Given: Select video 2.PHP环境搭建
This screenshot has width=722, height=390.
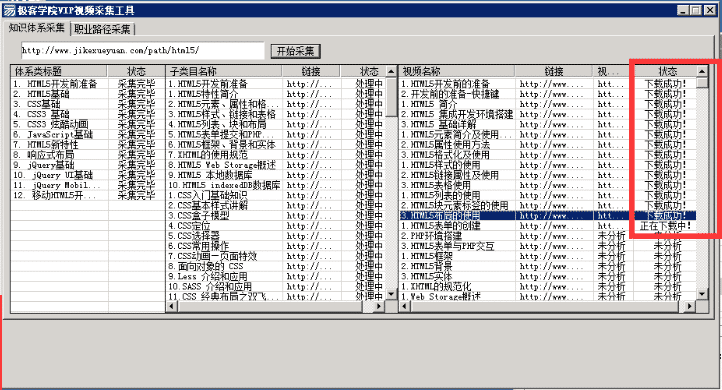Looking at the screenshot, I should (x=547, y=236).
